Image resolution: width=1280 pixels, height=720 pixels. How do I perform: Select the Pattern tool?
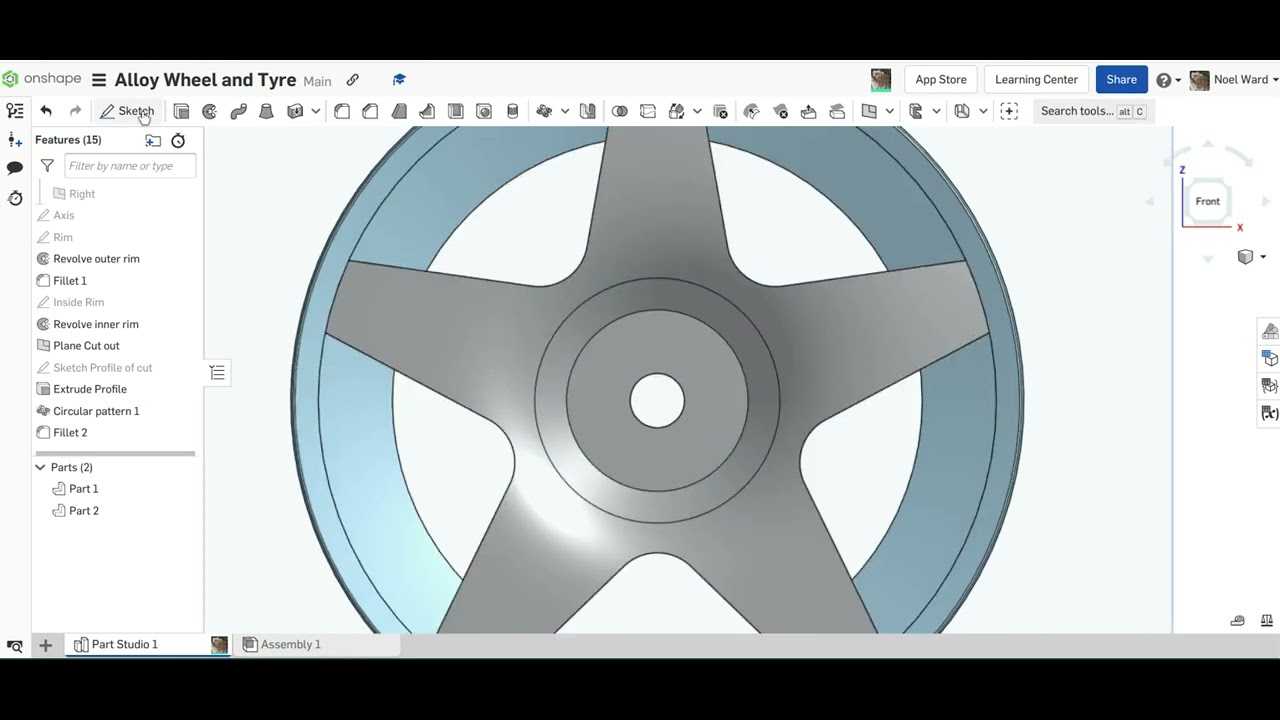[544, 111]
